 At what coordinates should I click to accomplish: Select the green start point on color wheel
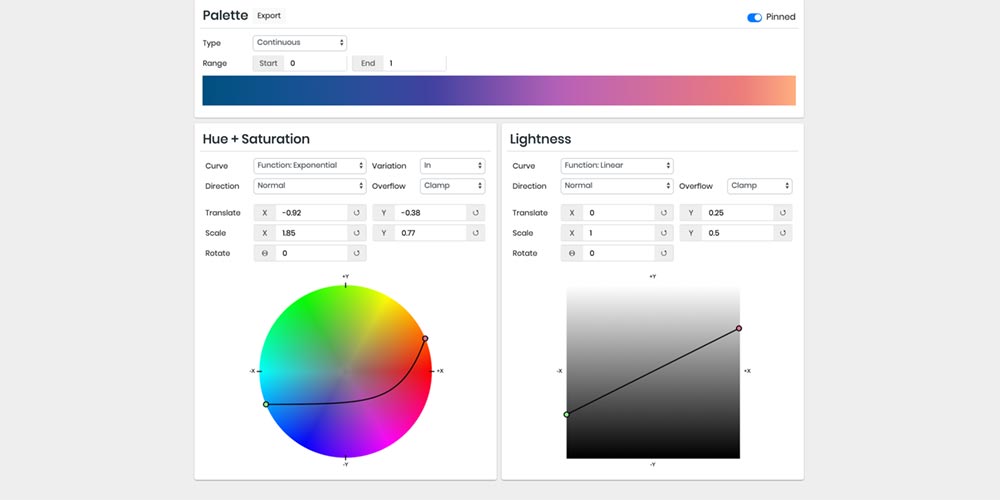tap(266, 404)
